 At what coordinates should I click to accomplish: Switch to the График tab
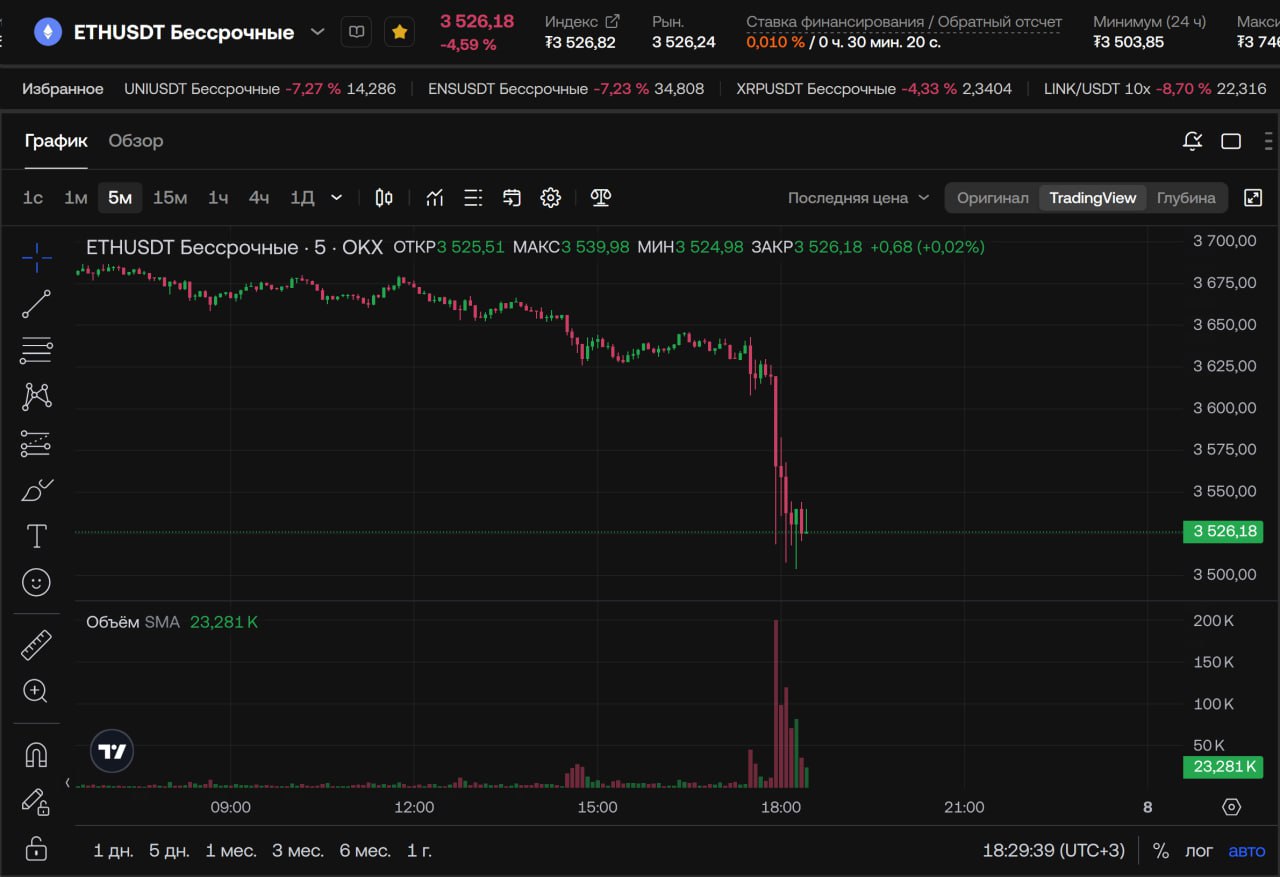pos(56,141)
